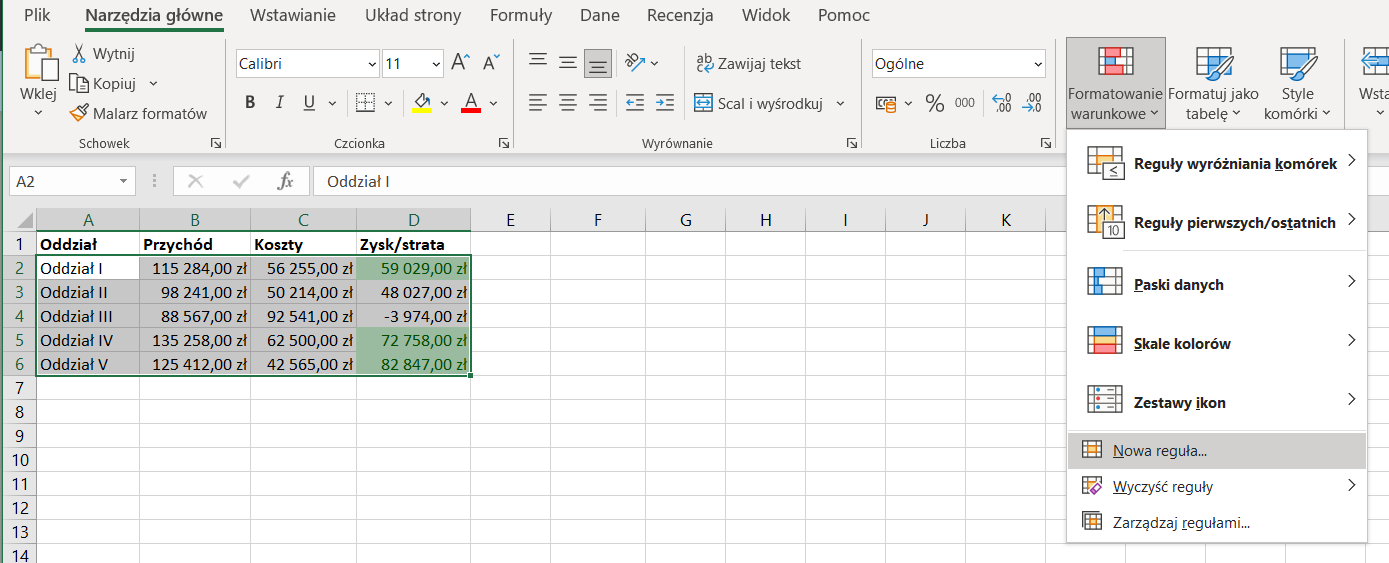
Task: Open underline style dropdown arrow
Action: (x=332, y=102)
